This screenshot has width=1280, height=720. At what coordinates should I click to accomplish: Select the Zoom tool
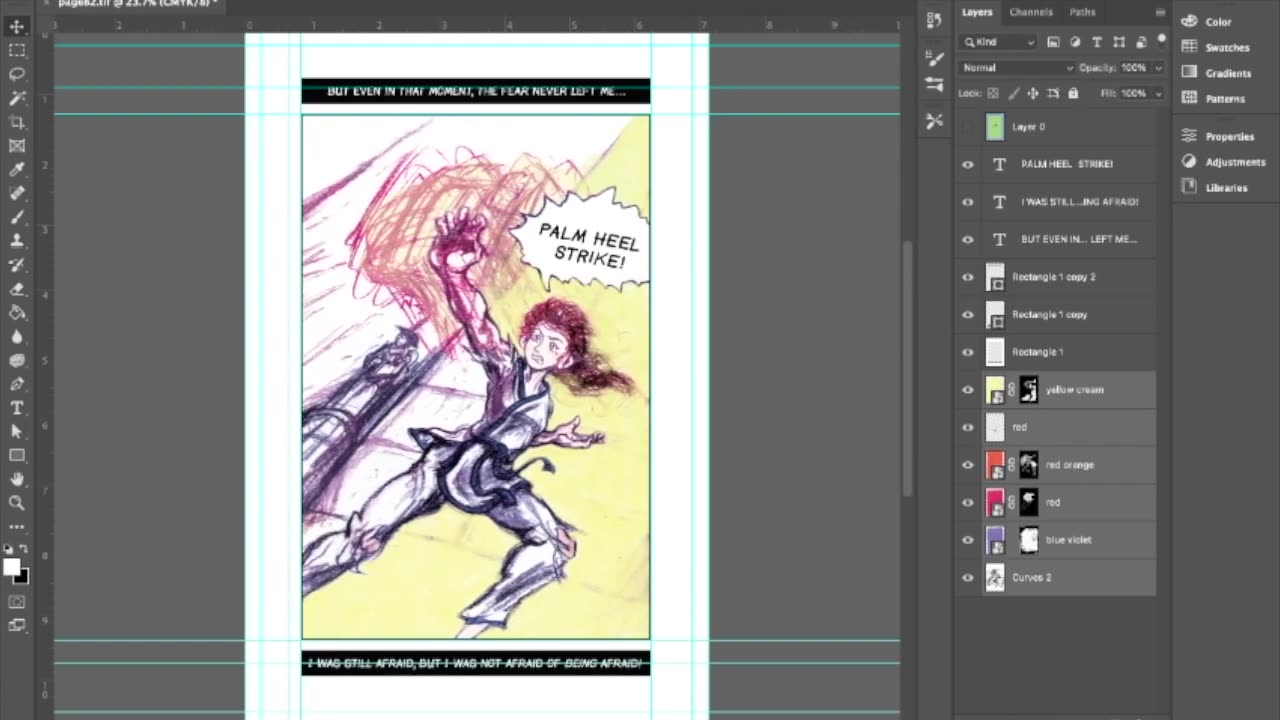tap(17, 503)
